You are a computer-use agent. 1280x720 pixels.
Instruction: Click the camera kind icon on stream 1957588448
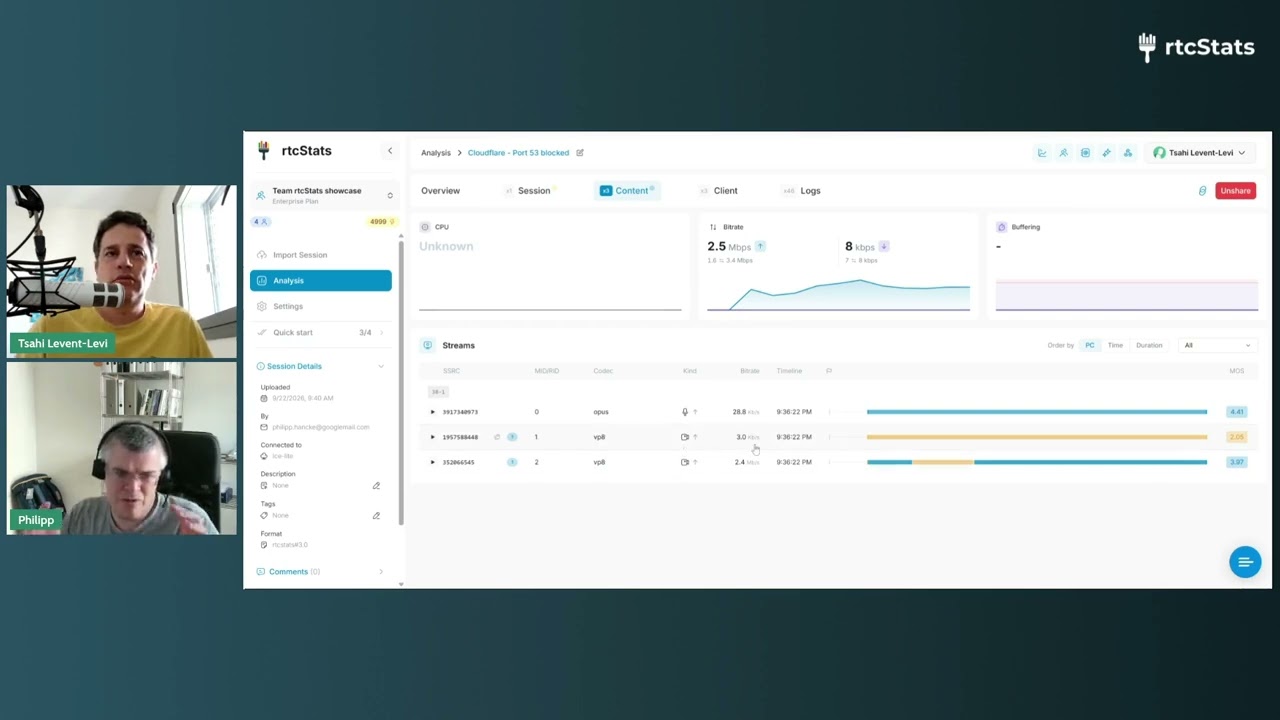[685, 437]
